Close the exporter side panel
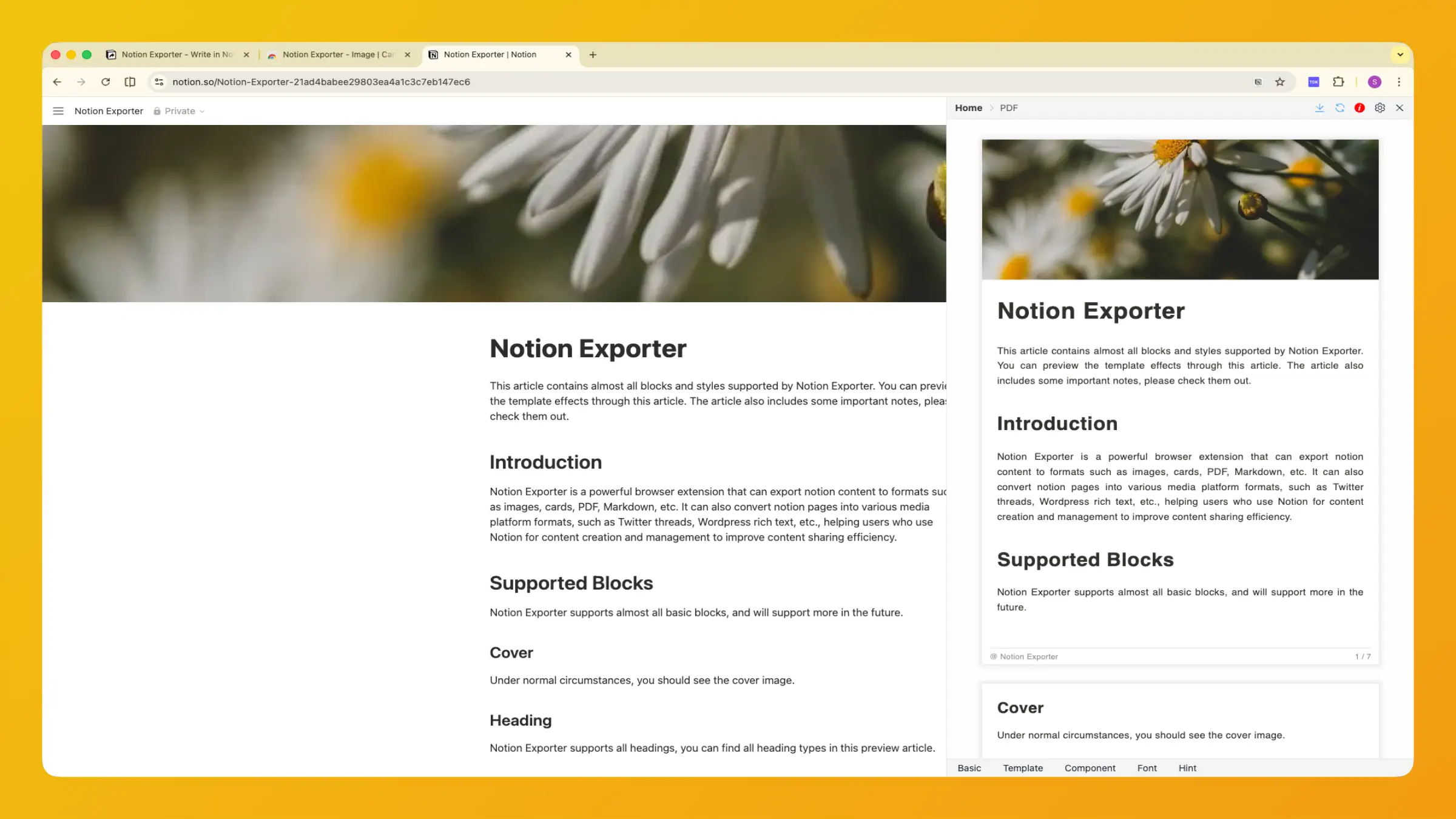1456x819 pixels. (1400, 108)
